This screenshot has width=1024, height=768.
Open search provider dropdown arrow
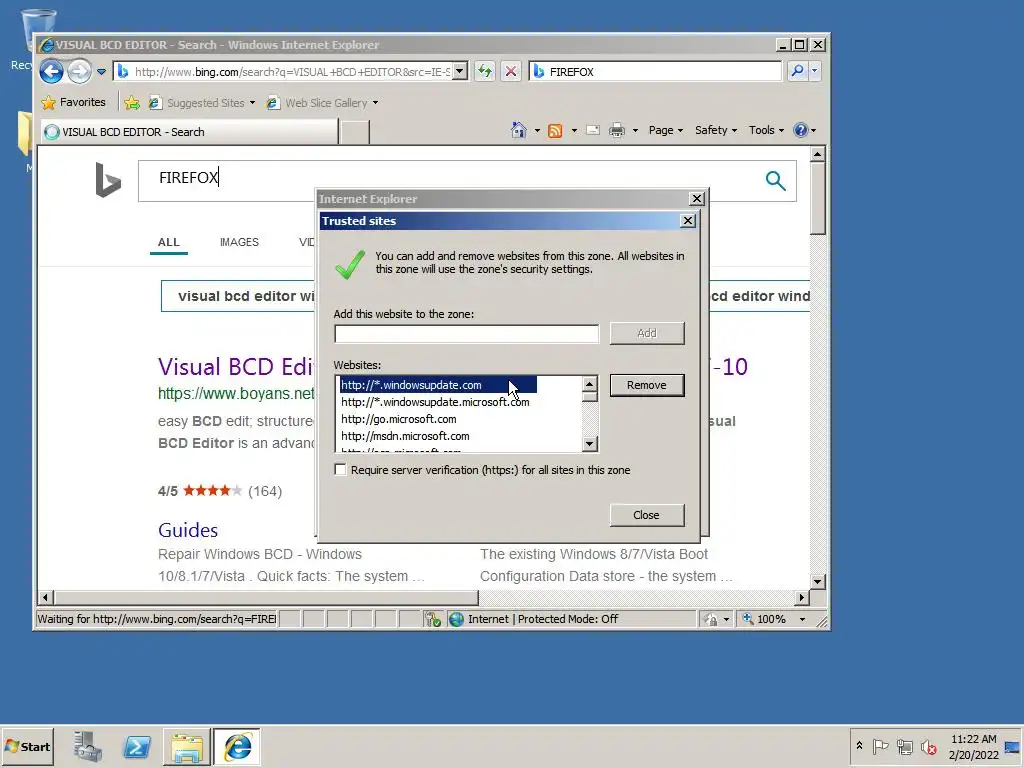[x=814, y=71]
